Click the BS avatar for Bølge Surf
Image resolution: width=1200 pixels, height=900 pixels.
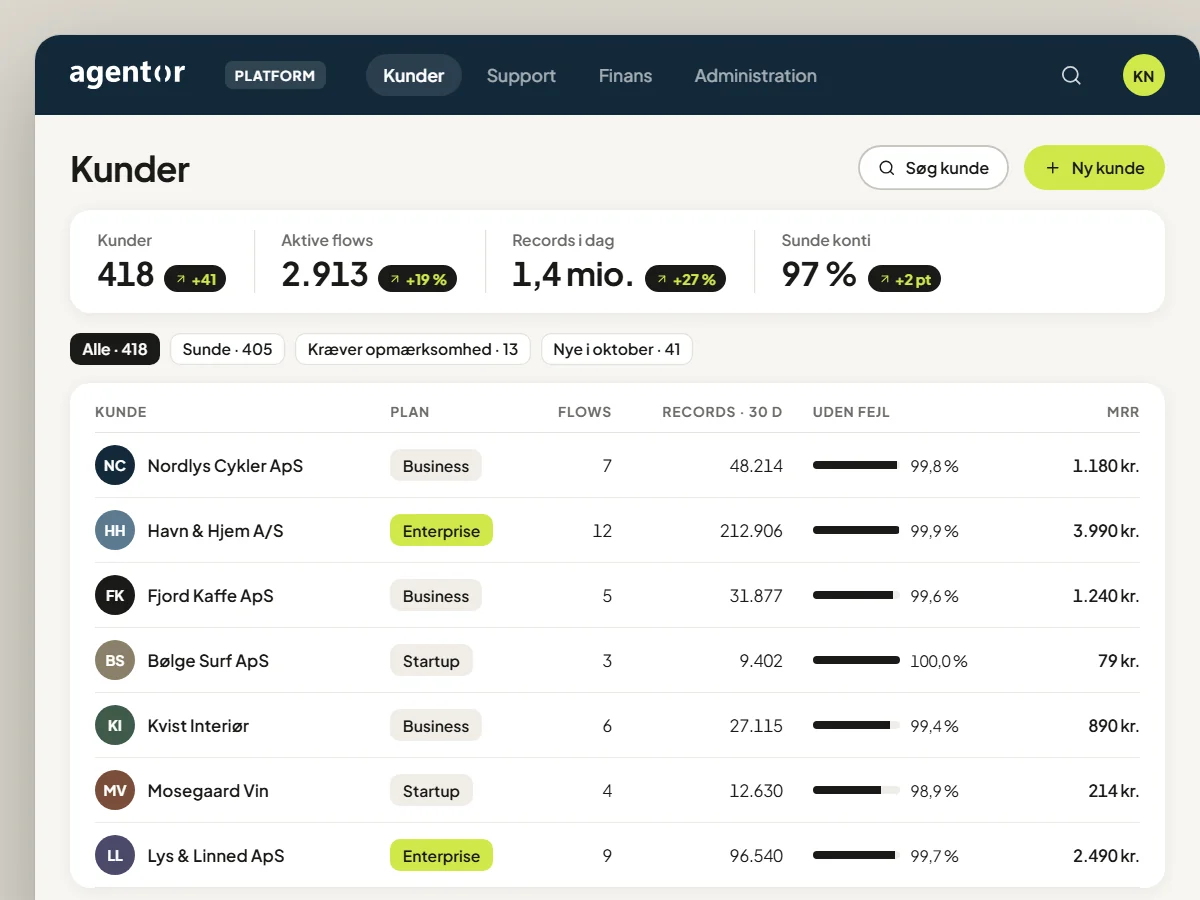click(x=115, y=661)
